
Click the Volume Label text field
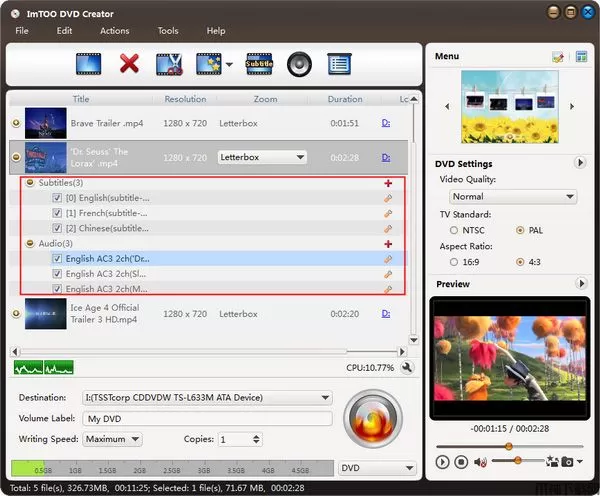(x=205, y=418)
